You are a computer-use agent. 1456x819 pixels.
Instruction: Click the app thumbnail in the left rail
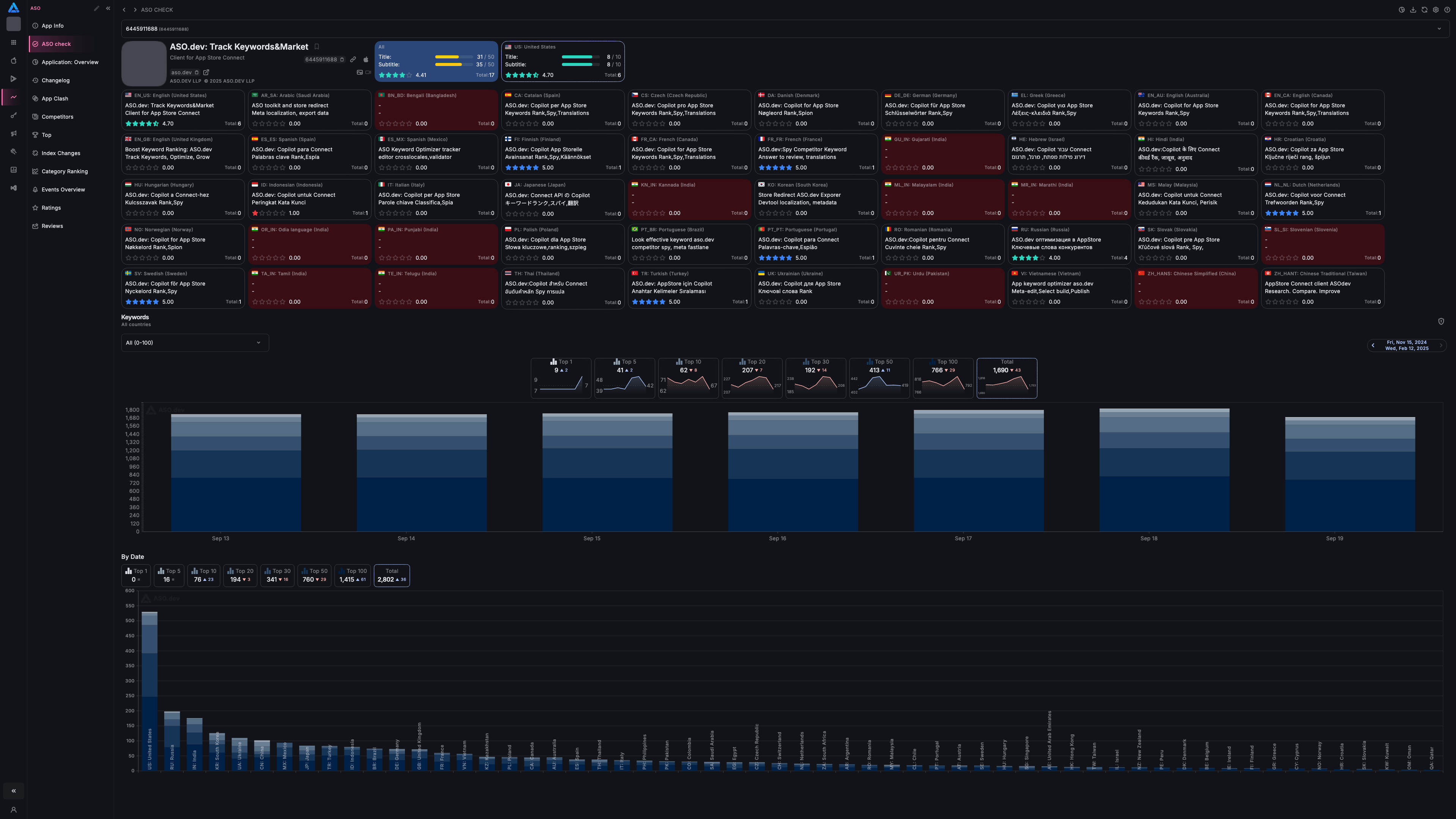tap(14, 24)
